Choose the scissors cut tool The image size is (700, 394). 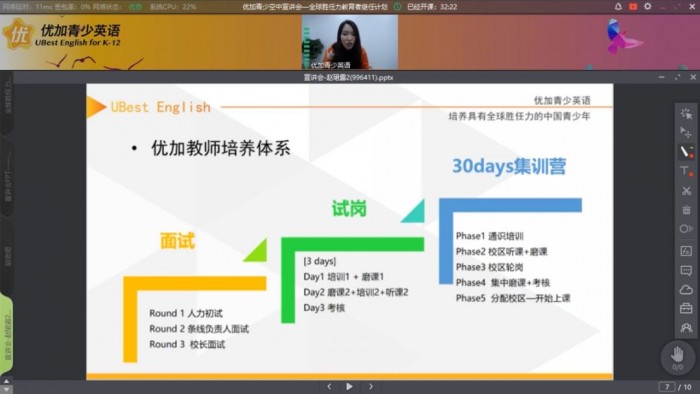coord(686,191)
